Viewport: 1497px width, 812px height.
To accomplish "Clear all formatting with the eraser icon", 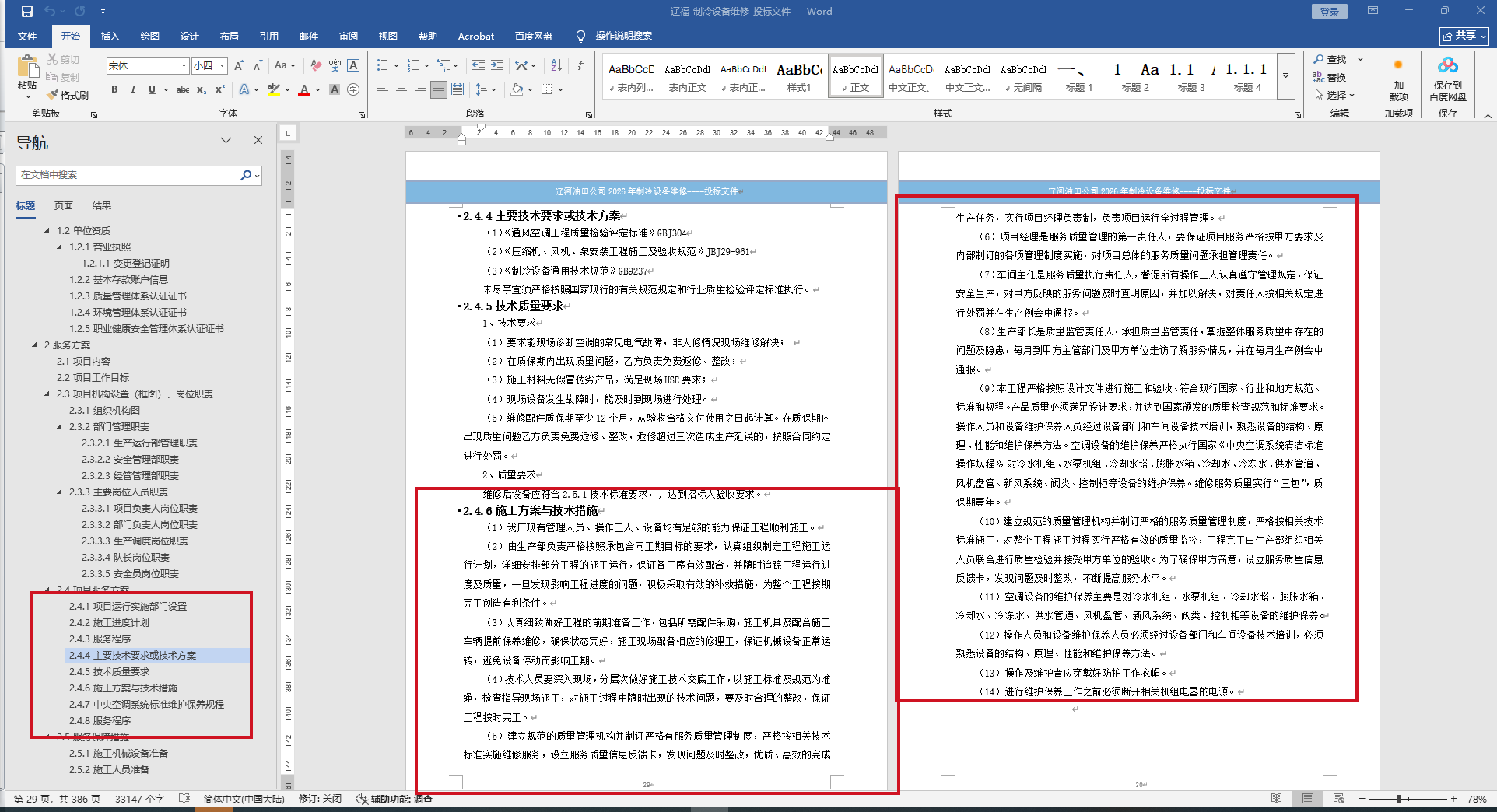I will pos(316,66).
